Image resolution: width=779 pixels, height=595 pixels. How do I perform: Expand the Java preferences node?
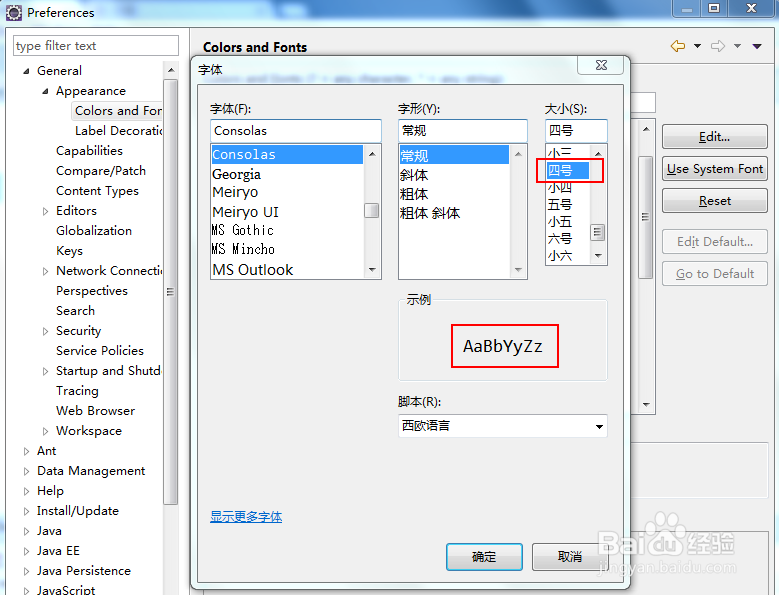26,531
